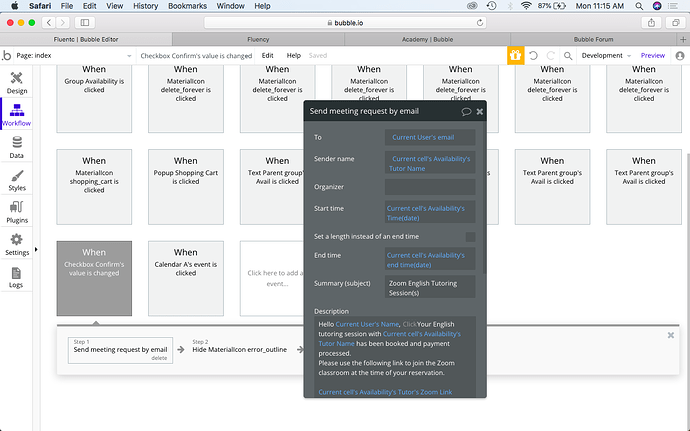Image resolution: width=690 pixels, height=431 pixels.
Task: Click the Safari share icon
Action: pos(651,22)
